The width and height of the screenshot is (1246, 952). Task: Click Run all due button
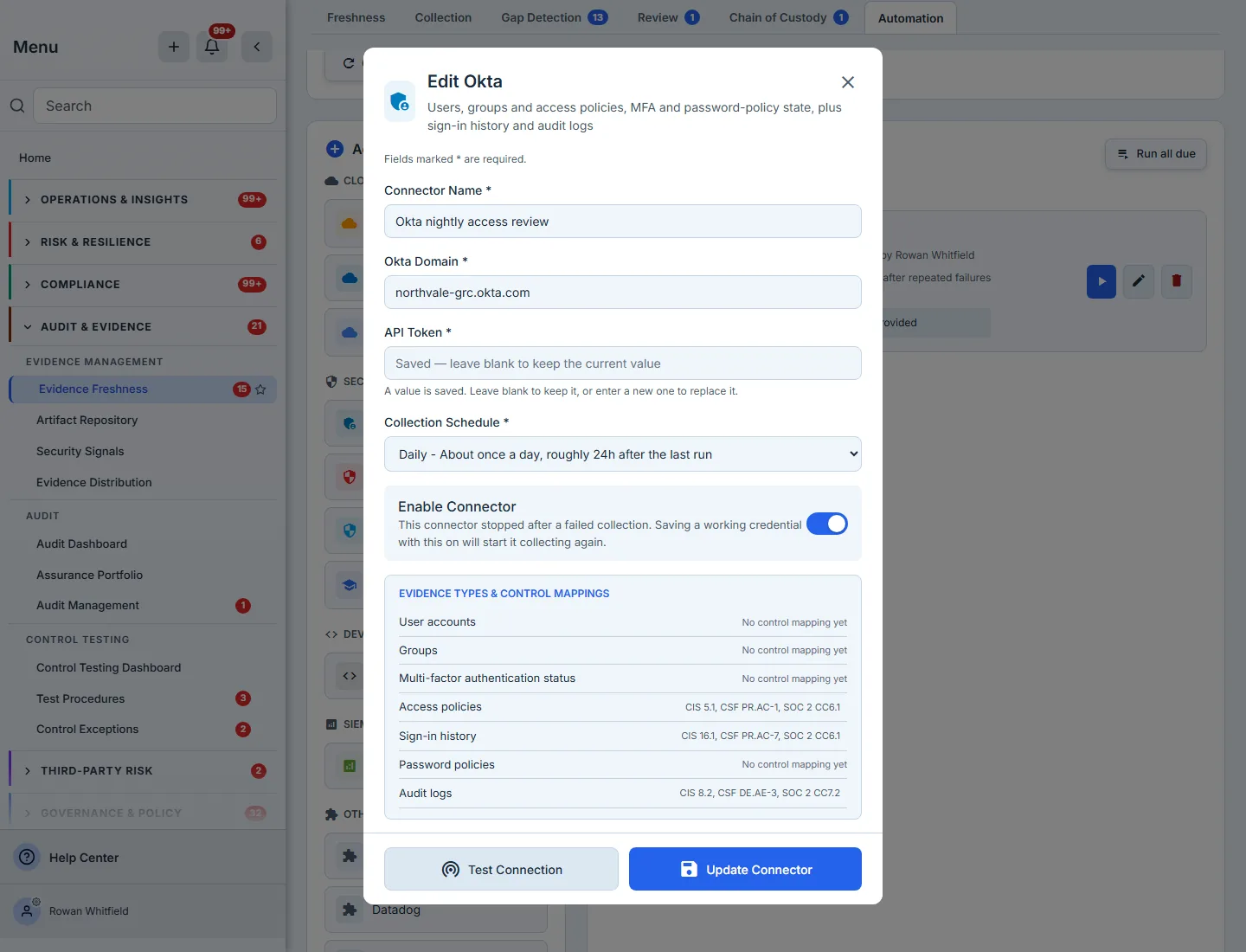1156,154
